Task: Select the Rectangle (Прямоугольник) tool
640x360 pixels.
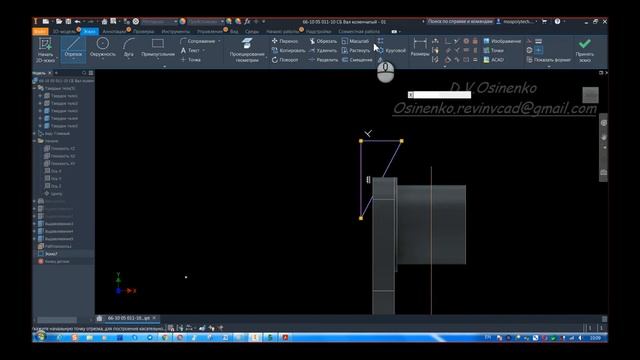Action: [158, 47]
